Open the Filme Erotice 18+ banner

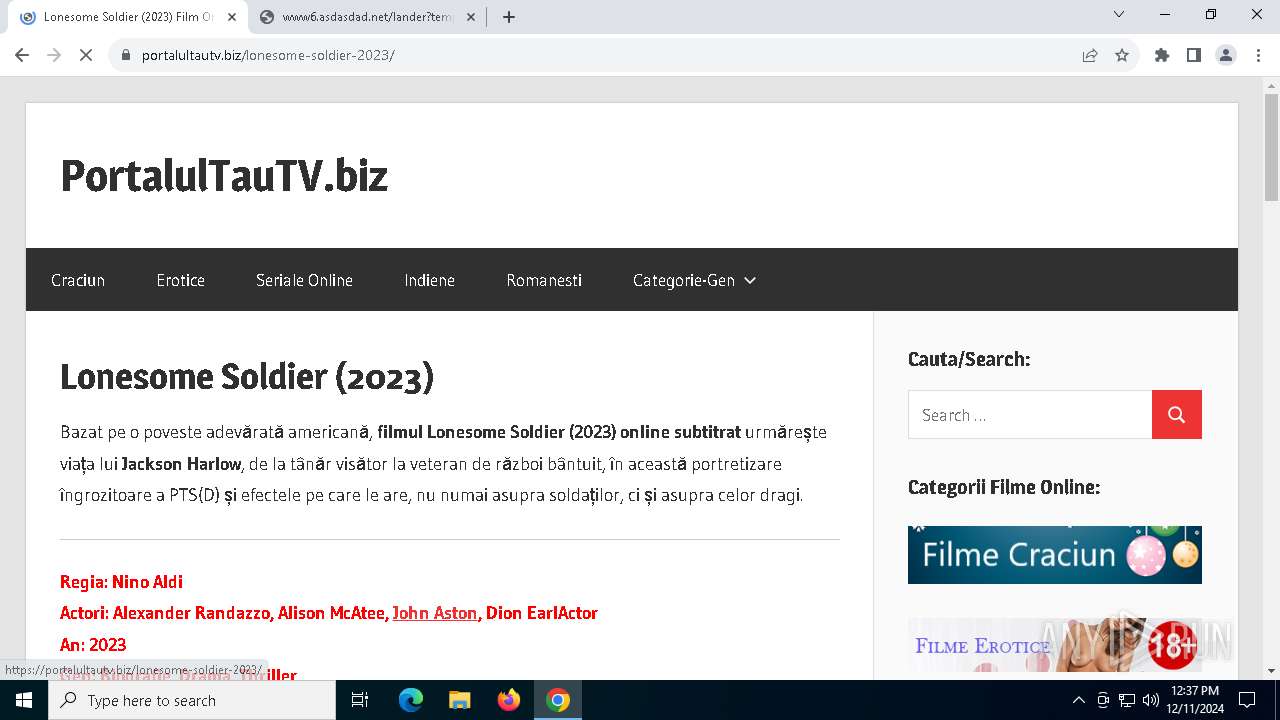pyautogui.click(x=1055, y=645)
